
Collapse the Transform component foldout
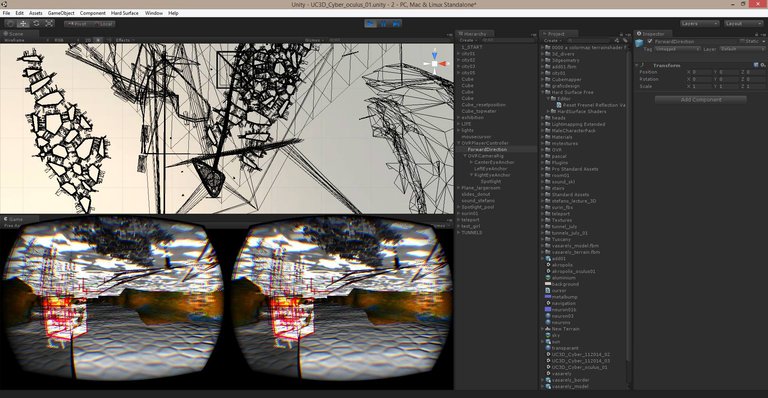[x=637, y=65]
